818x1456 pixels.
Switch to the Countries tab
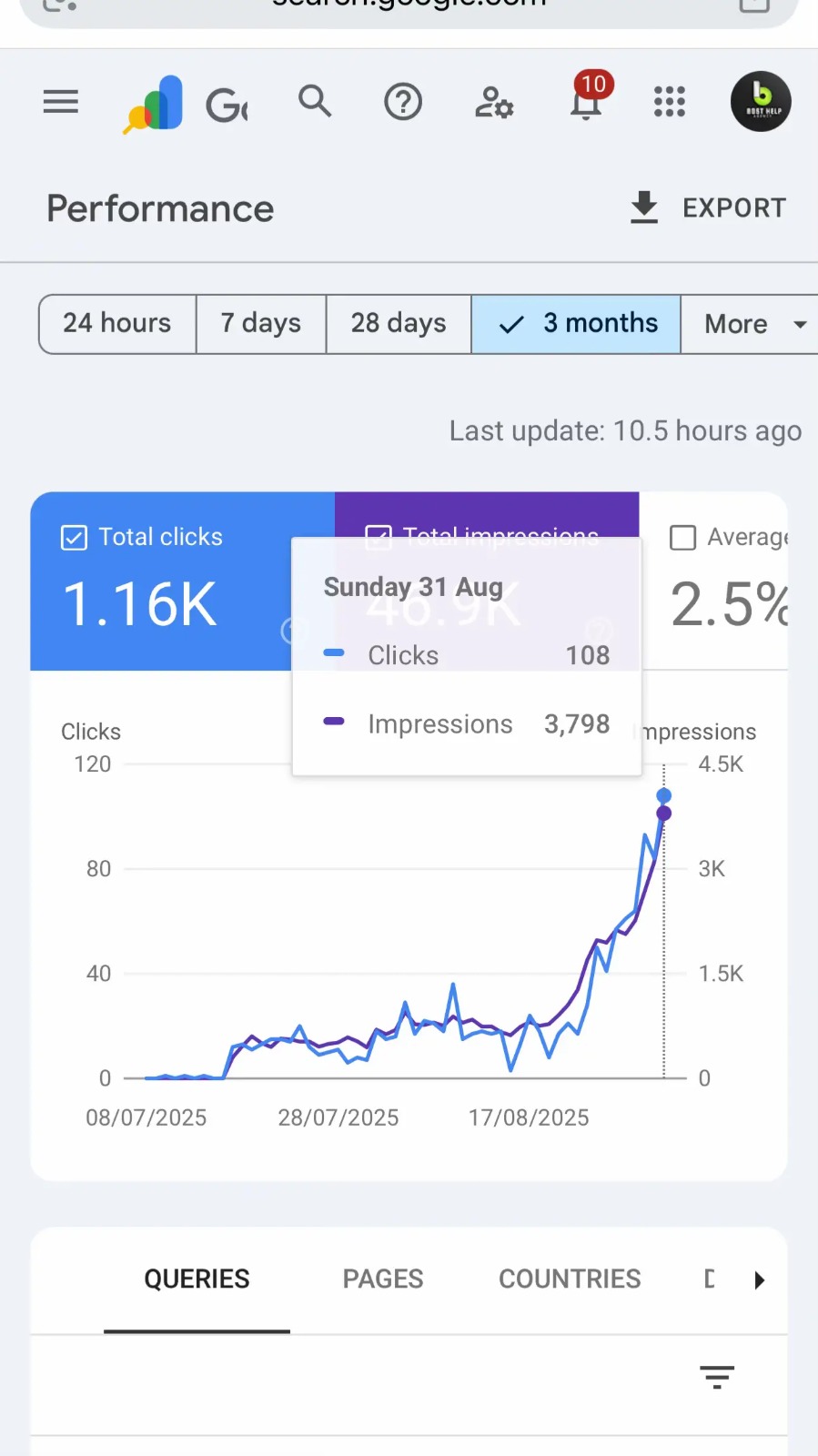570,1279
